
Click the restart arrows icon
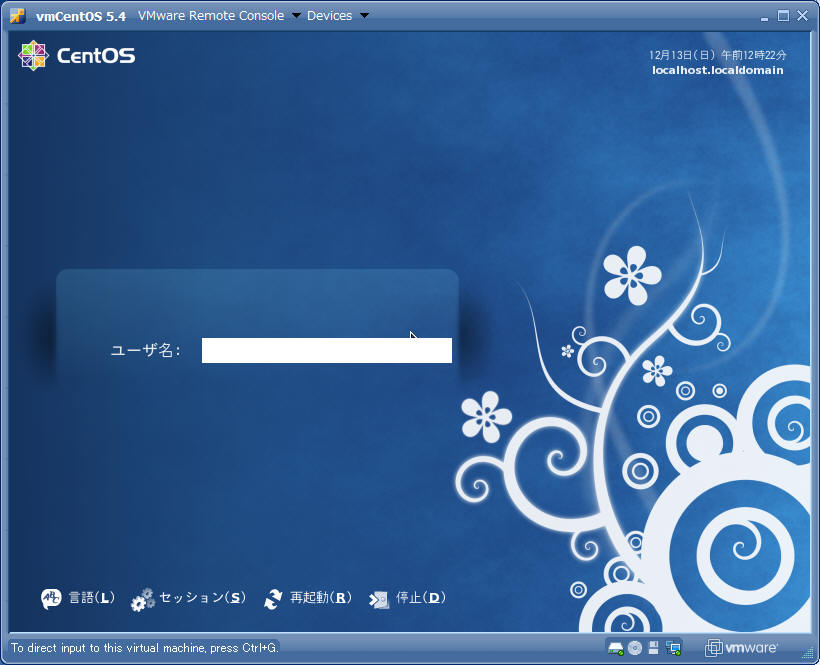(x=273, y=599)
